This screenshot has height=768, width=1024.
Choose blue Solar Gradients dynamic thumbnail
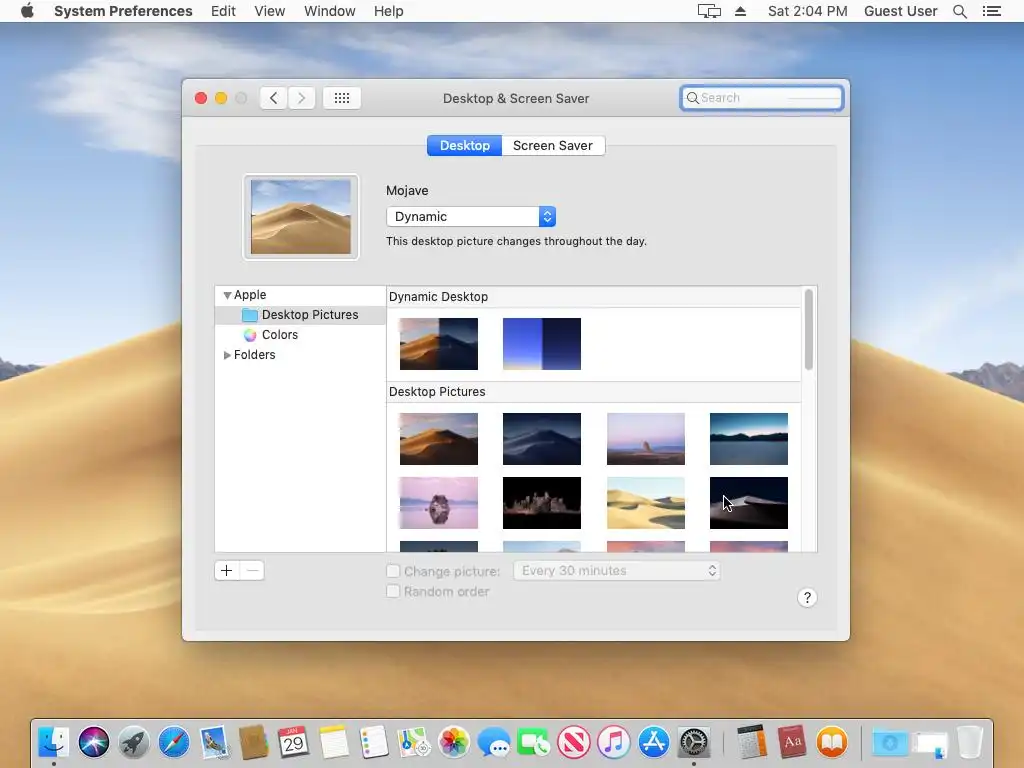click(x=542, y=344)
